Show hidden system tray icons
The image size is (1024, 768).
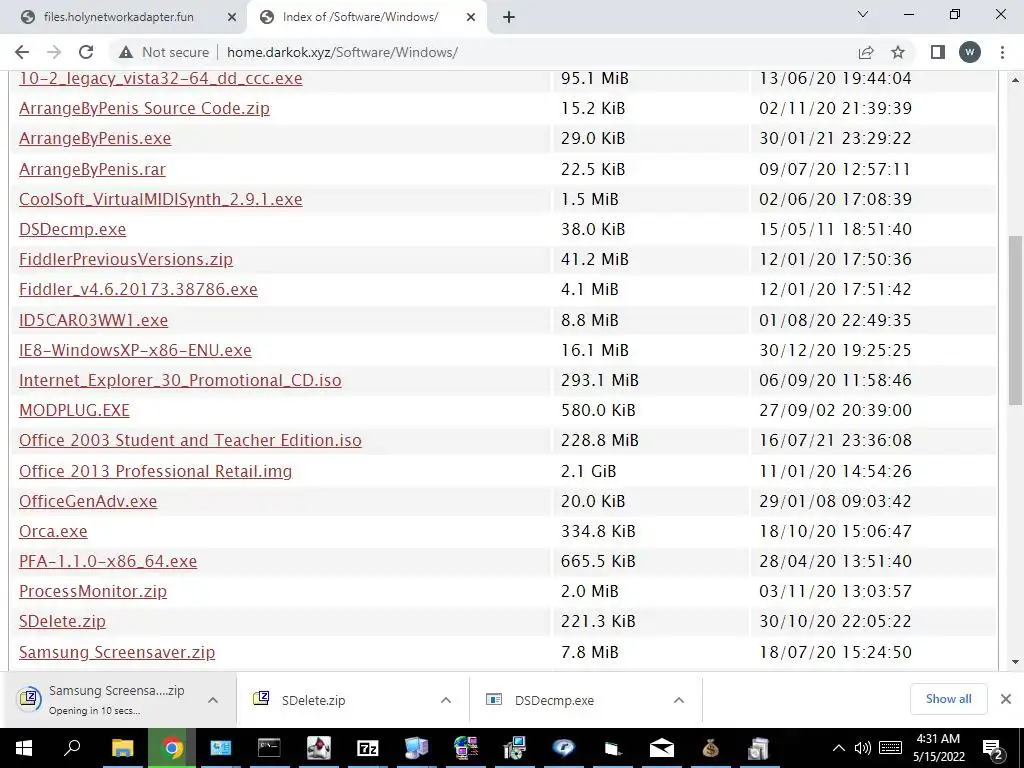839,748
